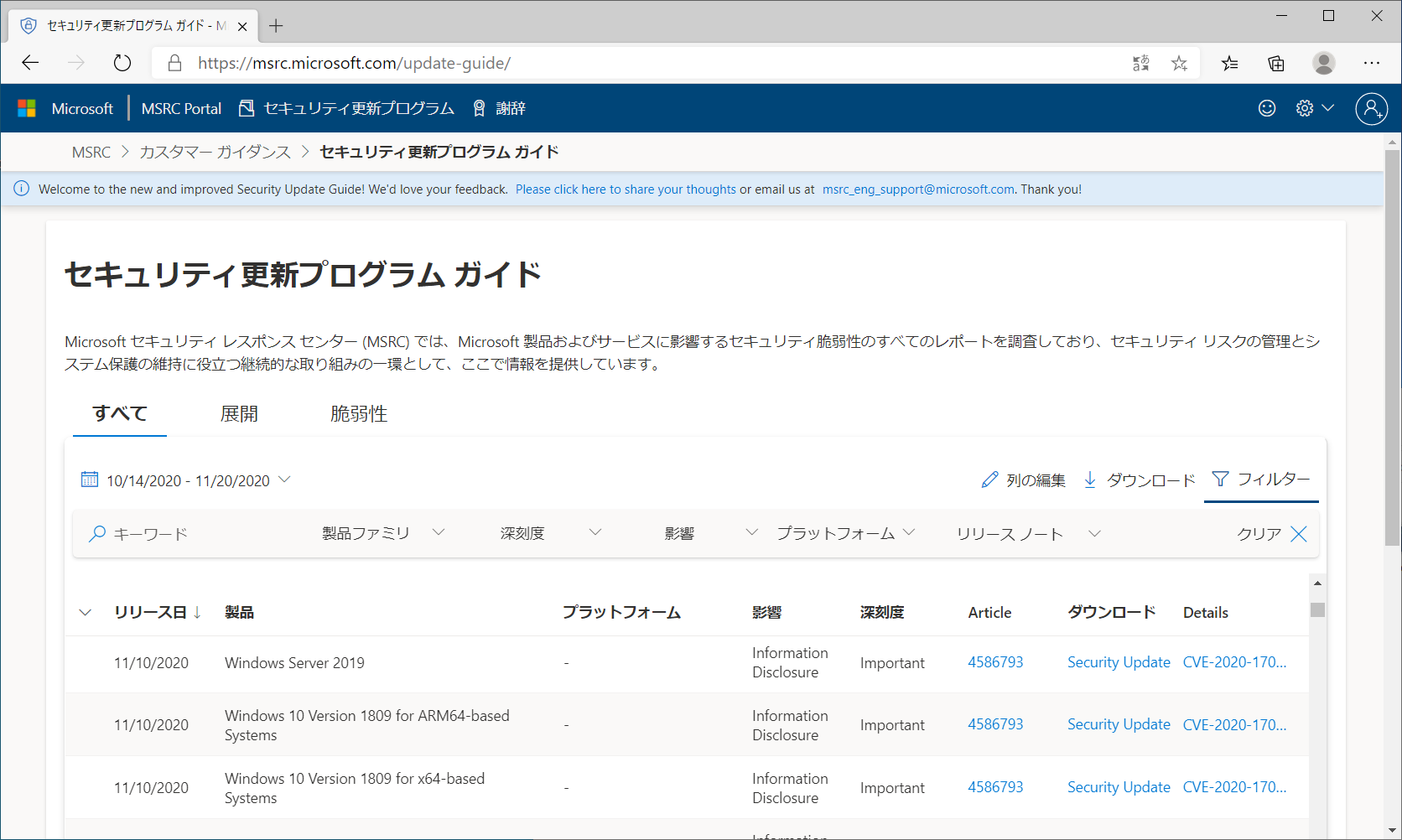Sort by リリース日 arrow icon
Viewport: 1402px width, 840px height.
click(197, 612)
